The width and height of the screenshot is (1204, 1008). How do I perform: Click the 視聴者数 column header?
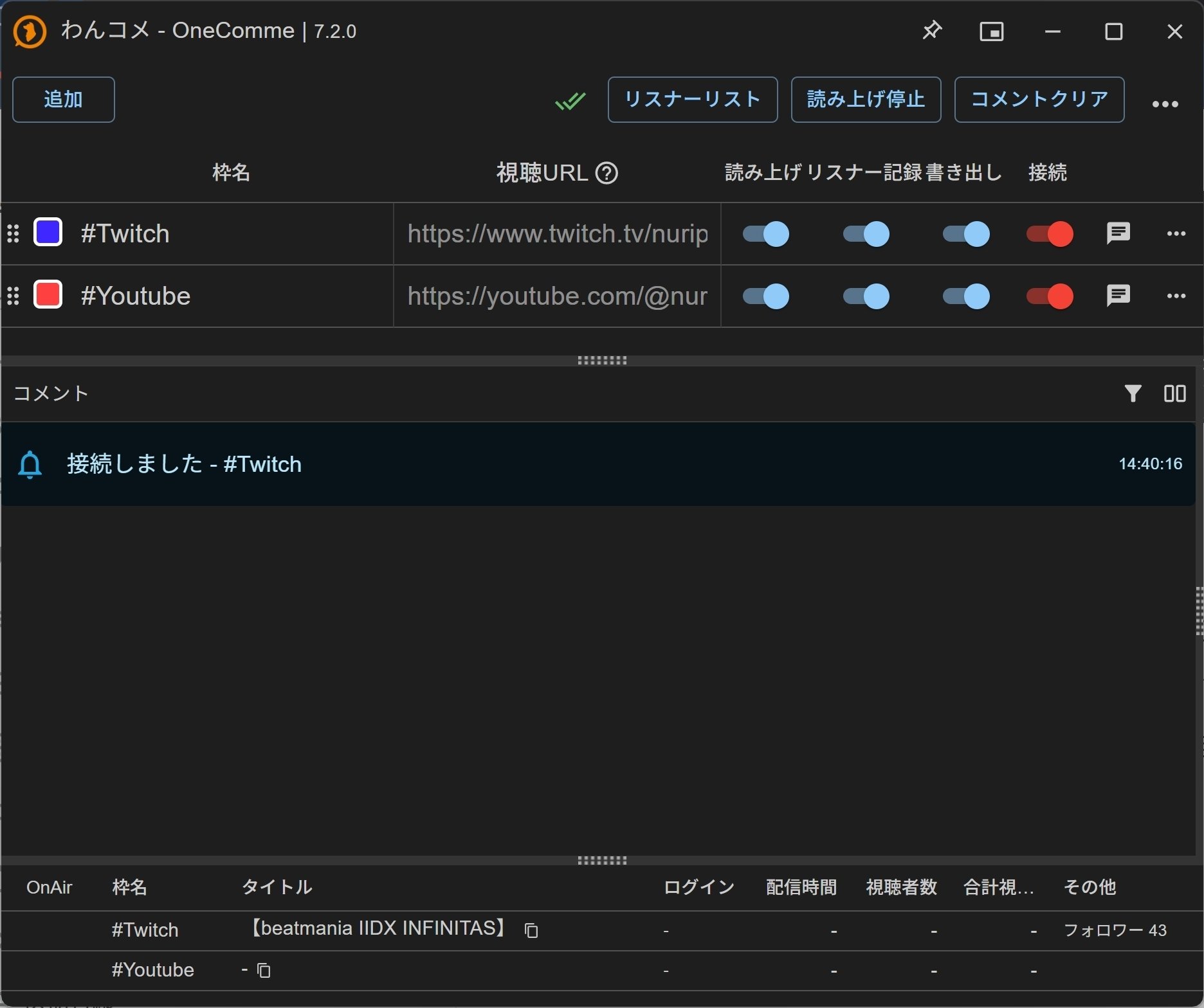click(x=901, y=888)
